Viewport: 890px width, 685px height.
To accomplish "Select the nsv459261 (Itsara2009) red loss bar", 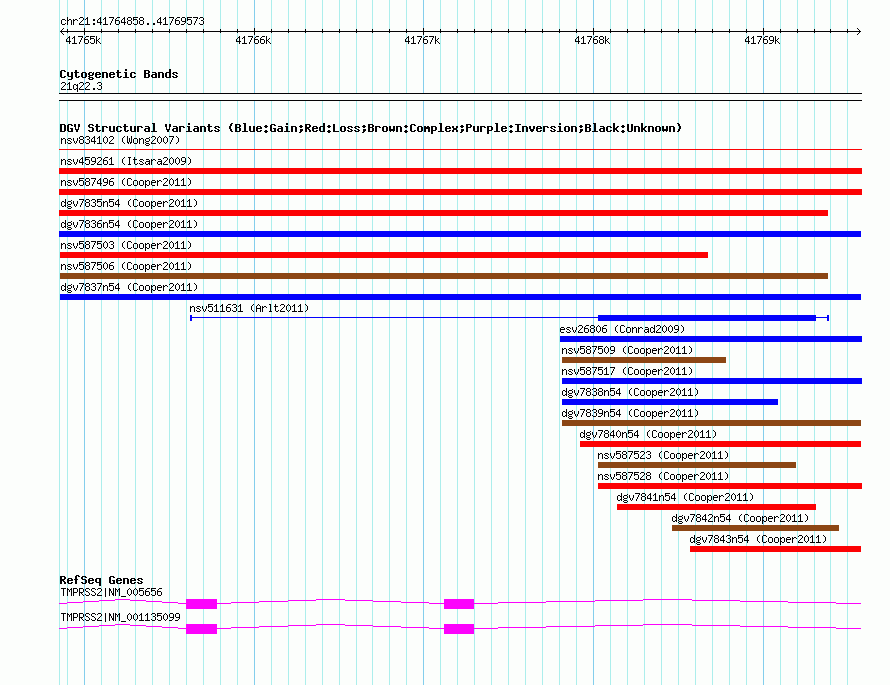I will click(x=460, y=171).
